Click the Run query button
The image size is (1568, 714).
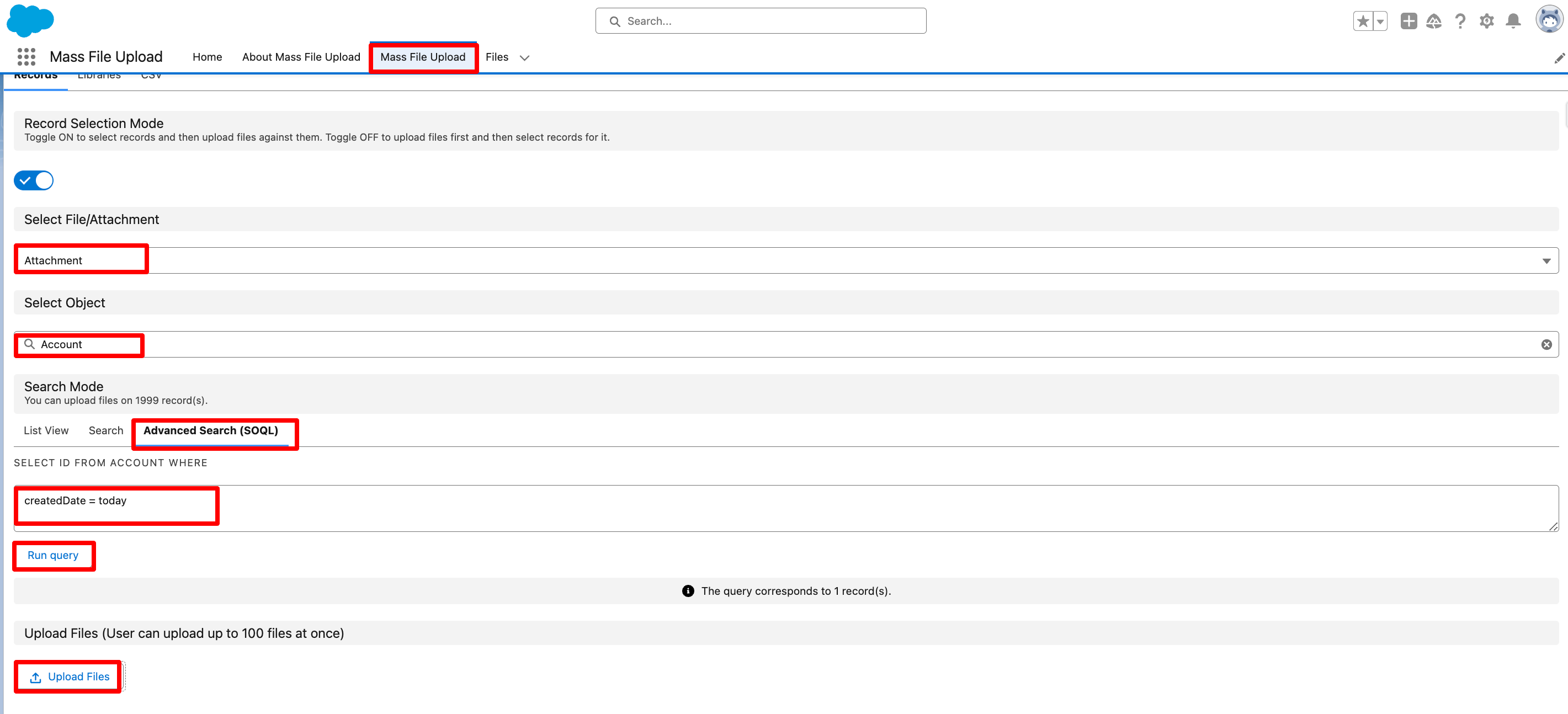53,555
